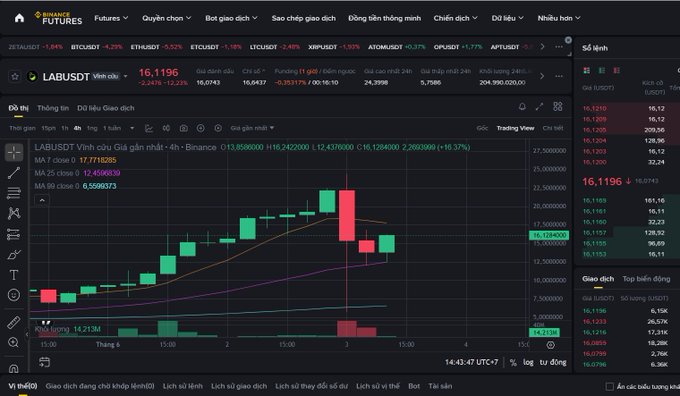Open 'Sao chép giao dịch' link
This screenshot has height=396, width=680.
tap(304, 18)
